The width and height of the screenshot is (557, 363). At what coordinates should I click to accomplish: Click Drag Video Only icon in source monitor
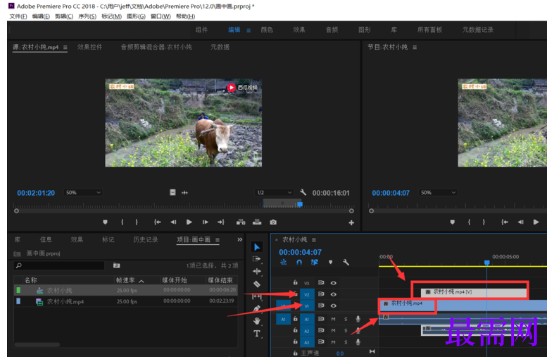(173, 193)
